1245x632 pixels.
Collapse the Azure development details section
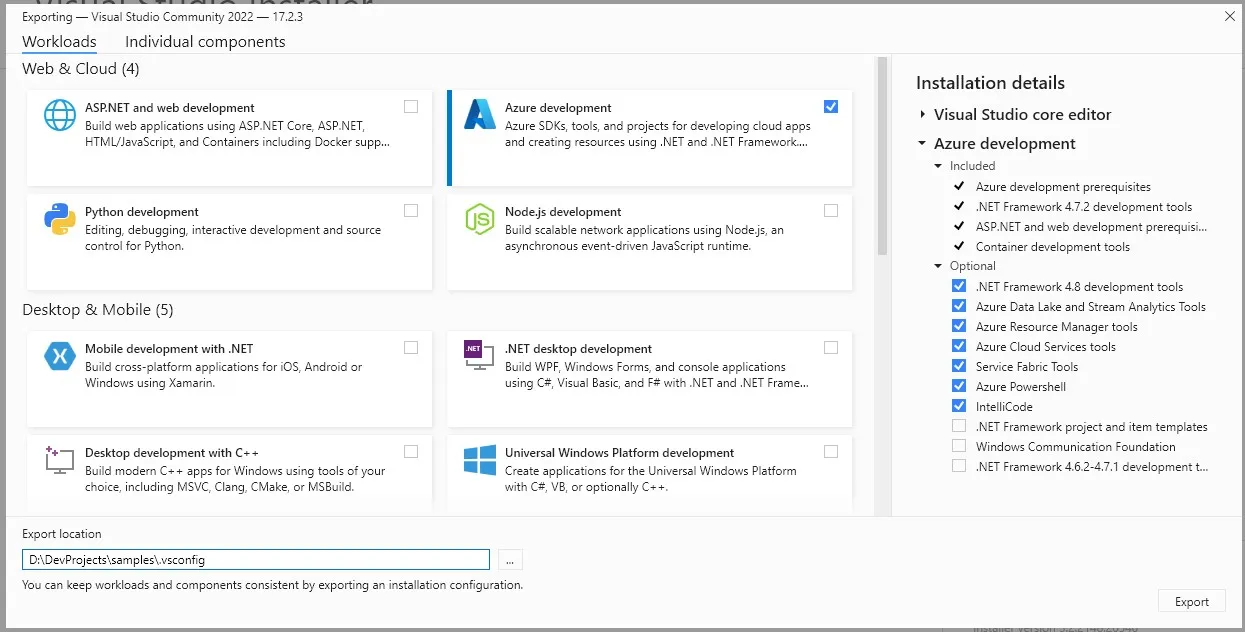pyautogui.click(x=923, y=144)
